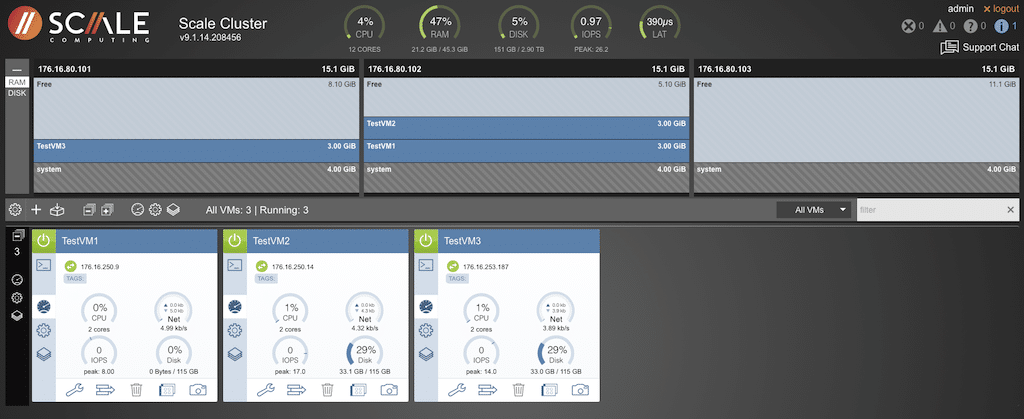Click sidebar snapshots layers icon
Viewport: 1024px width, 419px height.
tap(18, 315)
